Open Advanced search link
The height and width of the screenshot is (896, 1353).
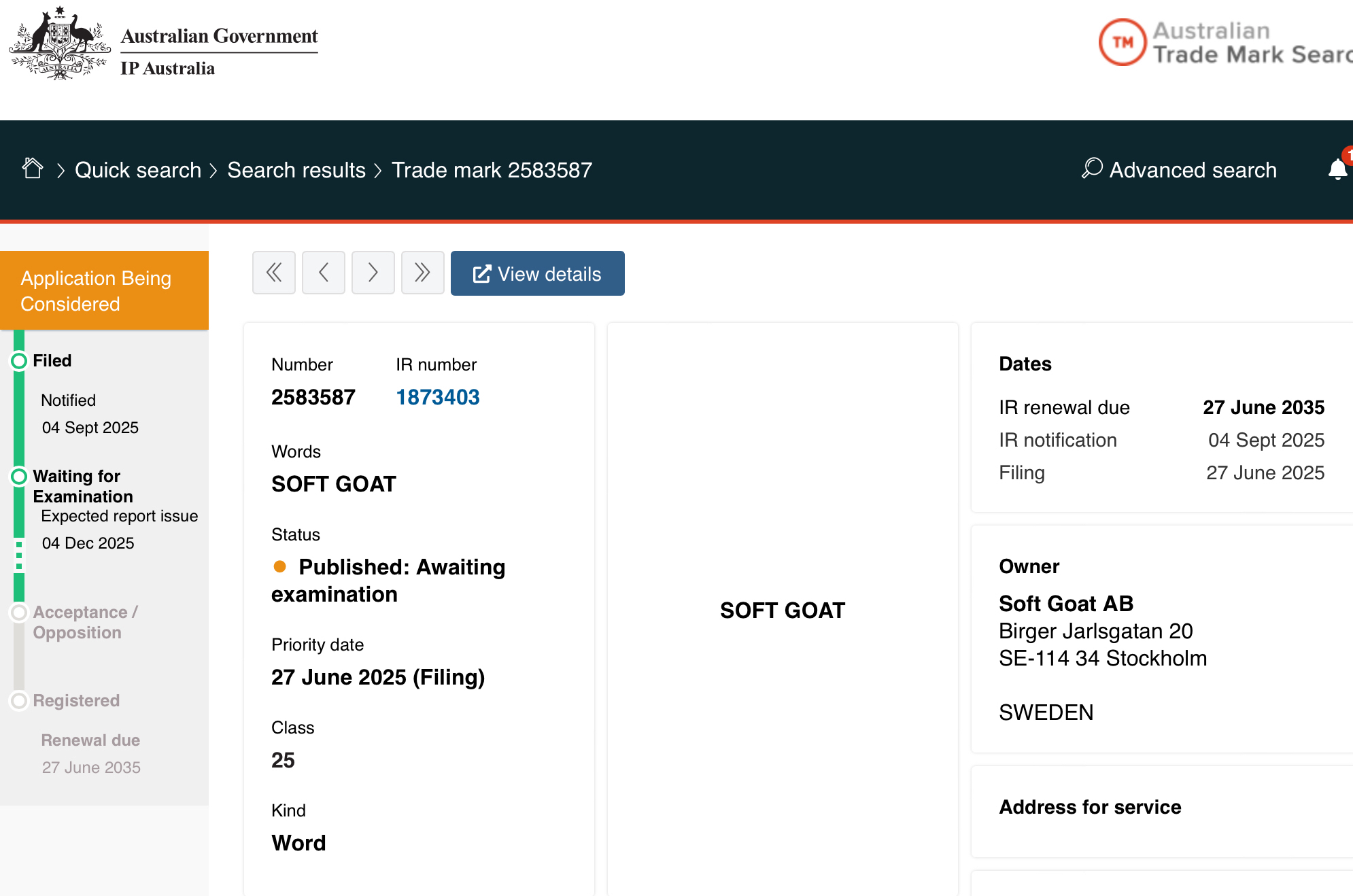pos(1193,170)
